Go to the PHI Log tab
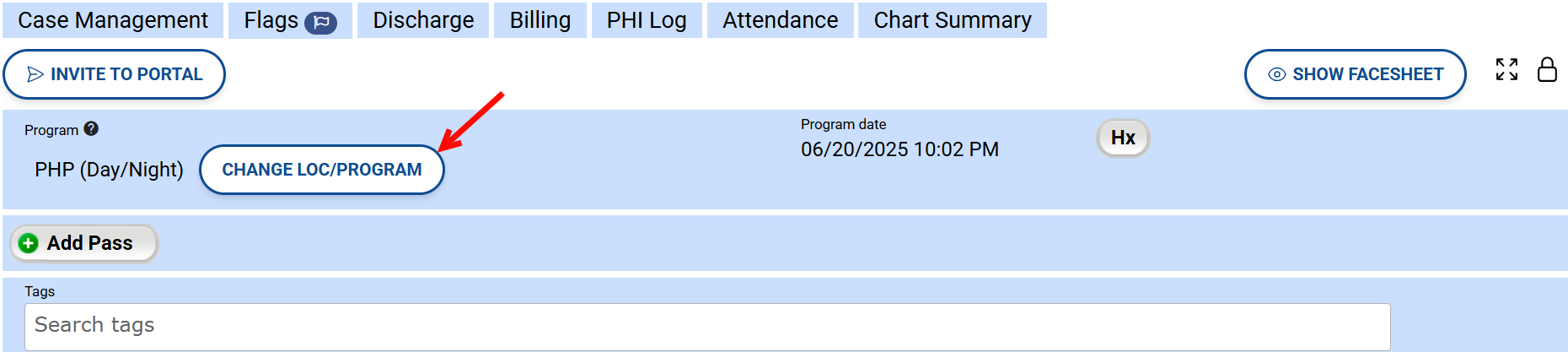Screen dimensions: 1568x352 [647, 20]
